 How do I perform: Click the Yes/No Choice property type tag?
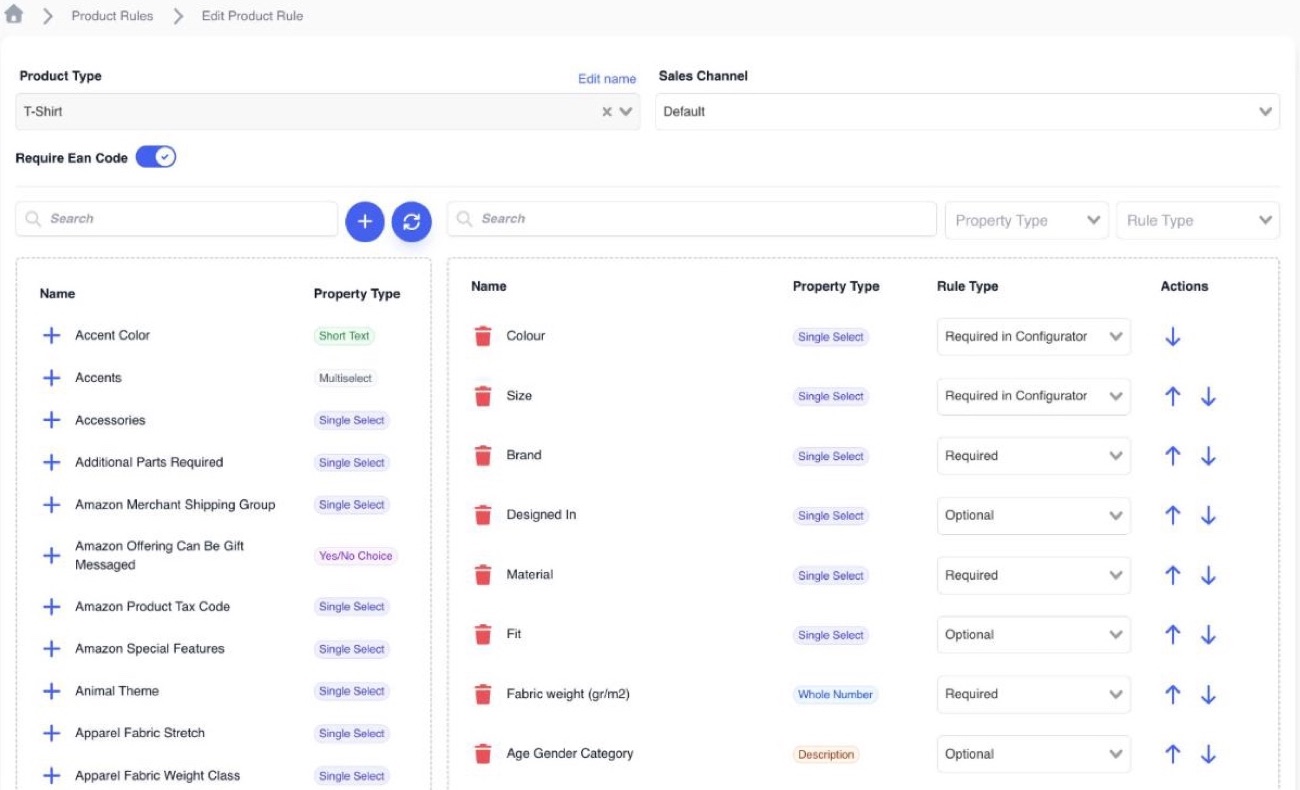coord(356,556)
